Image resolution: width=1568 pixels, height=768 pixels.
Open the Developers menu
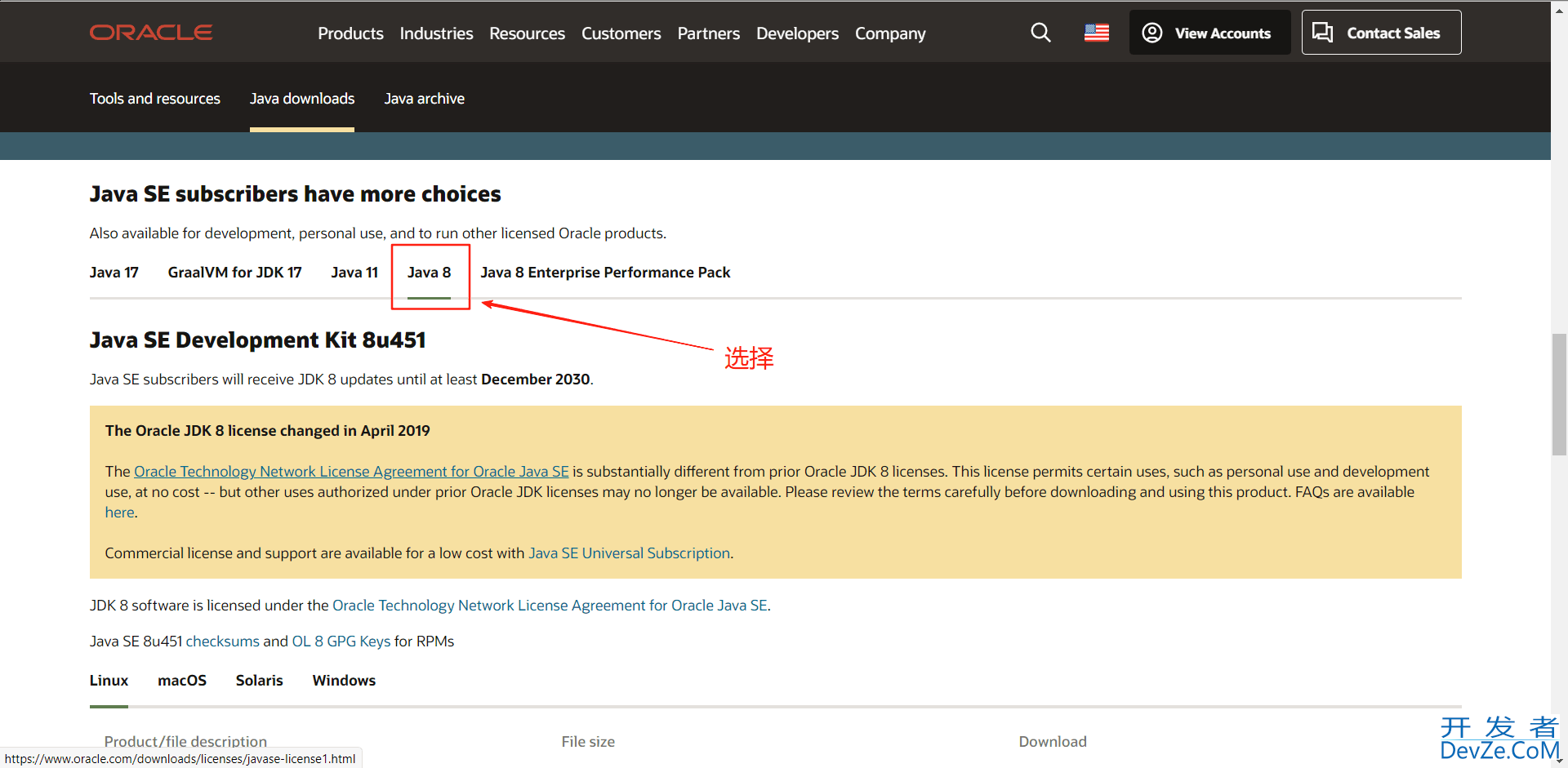[797, 33]
